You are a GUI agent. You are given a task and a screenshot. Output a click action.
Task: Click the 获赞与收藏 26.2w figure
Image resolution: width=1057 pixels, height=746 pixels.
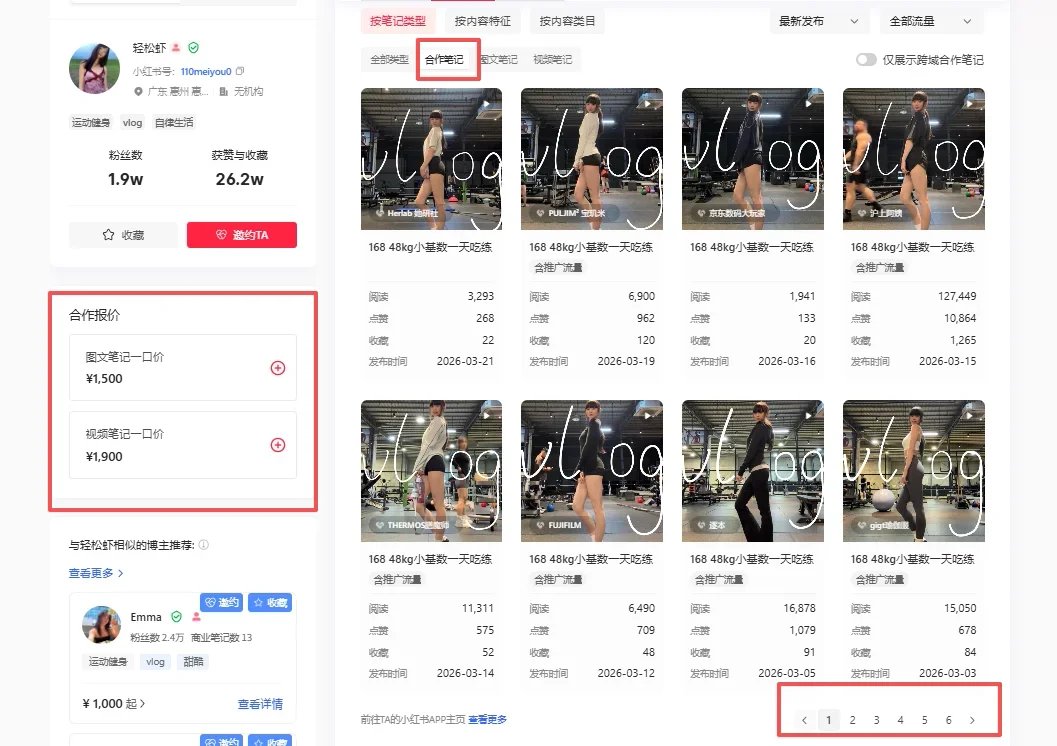pyautogui.click(x=239, y=179)
